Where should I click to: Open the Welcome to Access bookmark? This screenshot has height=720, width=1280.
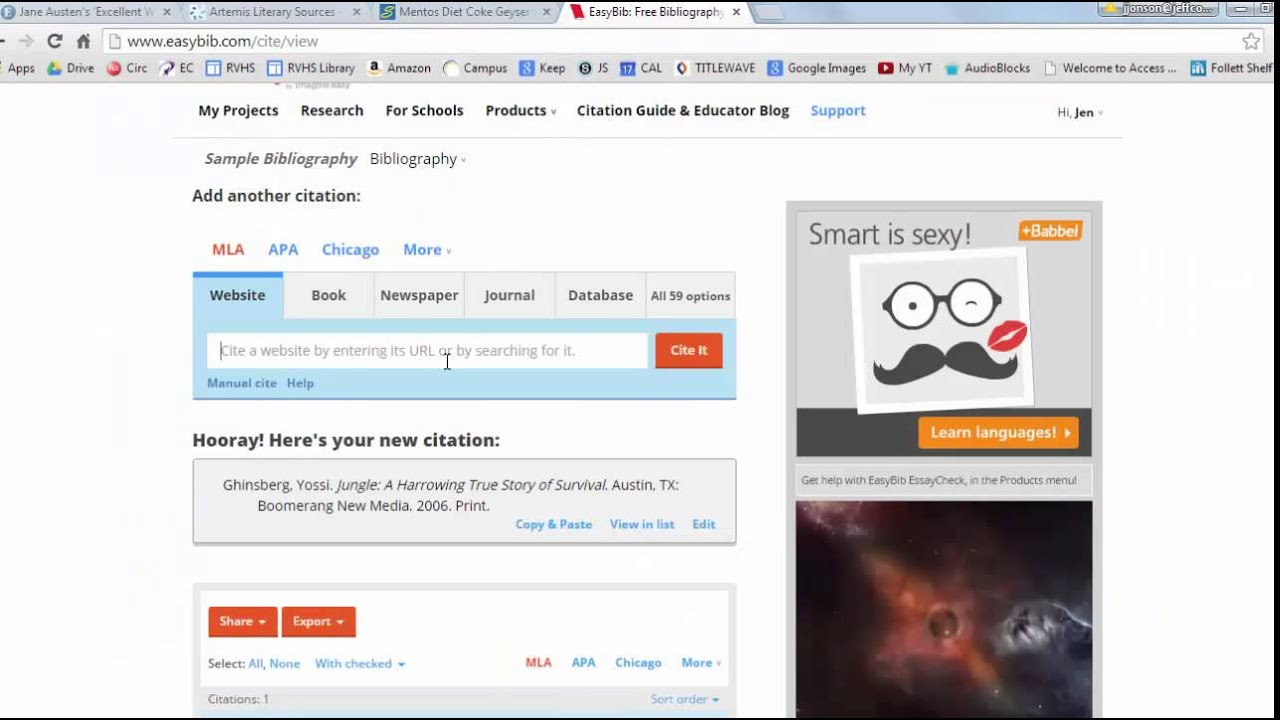1111,68
